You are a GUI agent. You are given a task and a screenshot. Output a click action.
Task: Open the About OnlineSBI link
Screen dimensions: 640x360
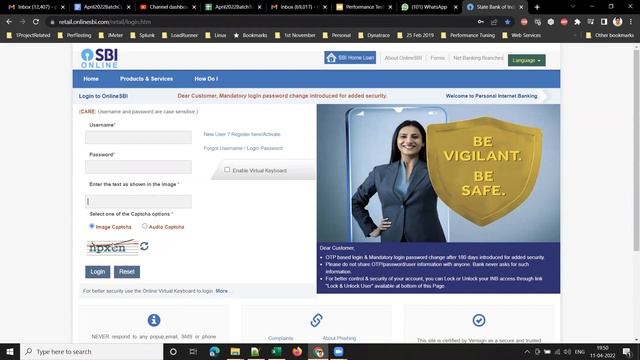[x=403, y=58]
